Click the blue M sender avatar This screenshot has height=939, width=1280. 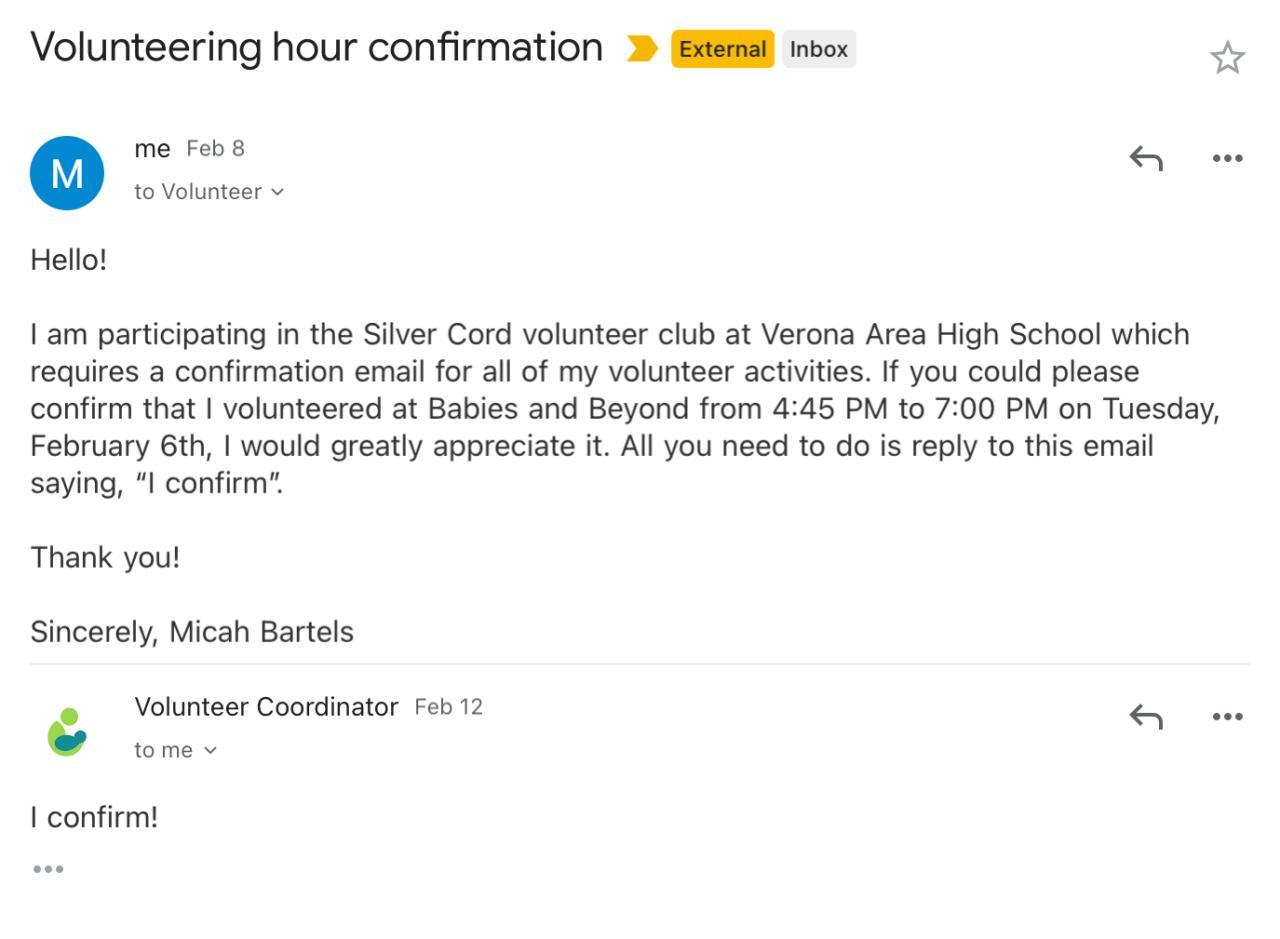pyautogui.click(x=67, y=173)
